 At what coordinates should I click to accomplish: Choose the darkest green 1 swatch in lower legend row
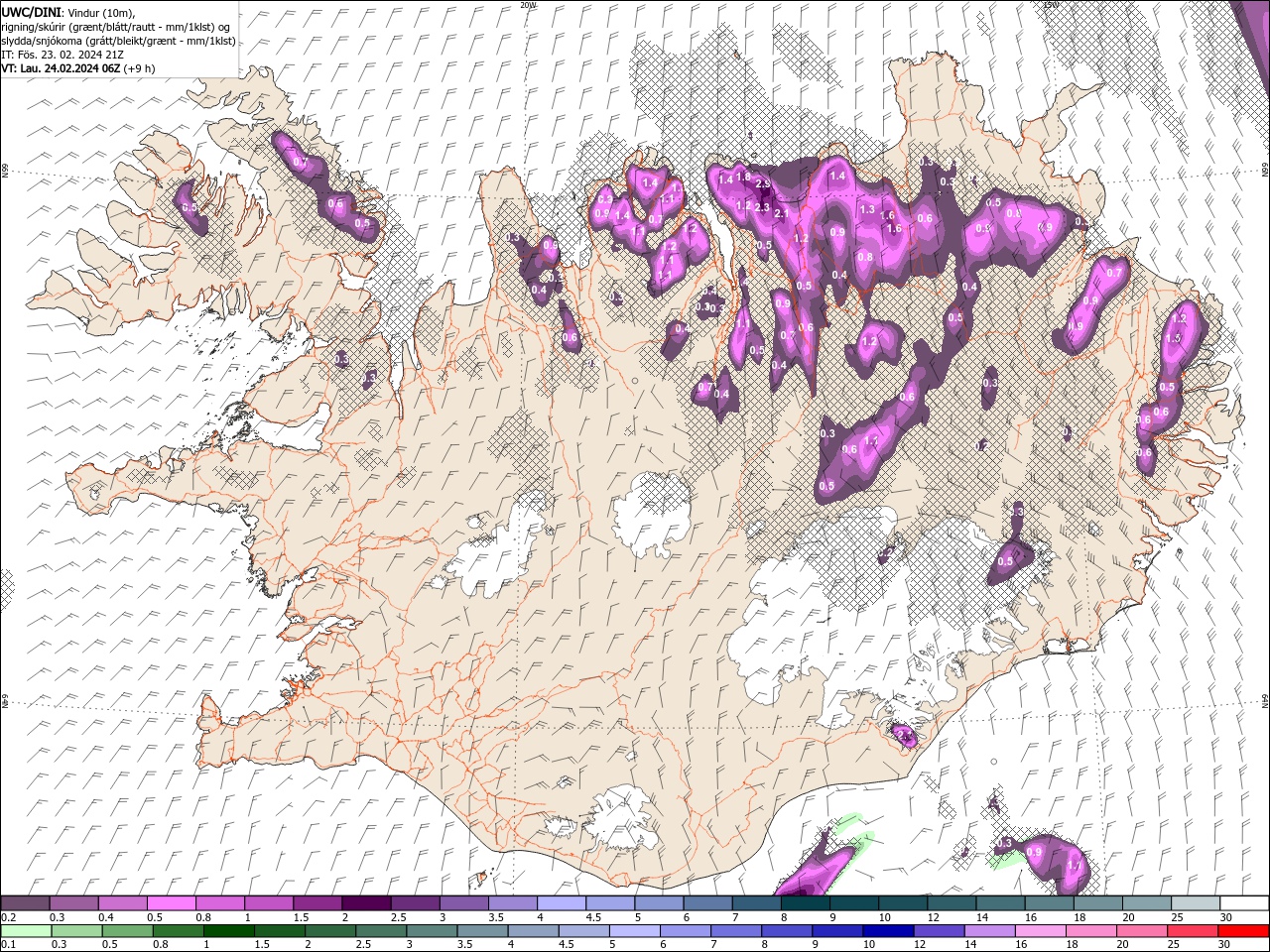click(228, 931)
